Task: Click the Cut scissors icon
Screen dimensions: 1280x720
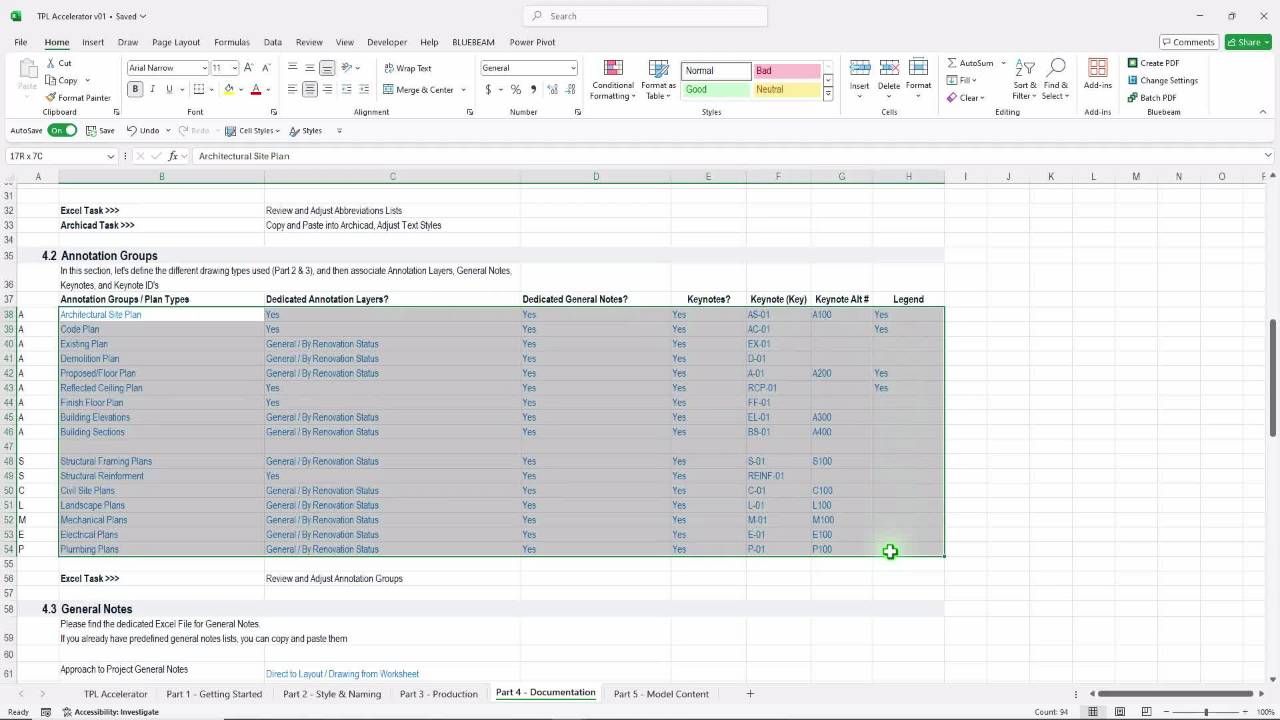Action: (x=51, y=63)
